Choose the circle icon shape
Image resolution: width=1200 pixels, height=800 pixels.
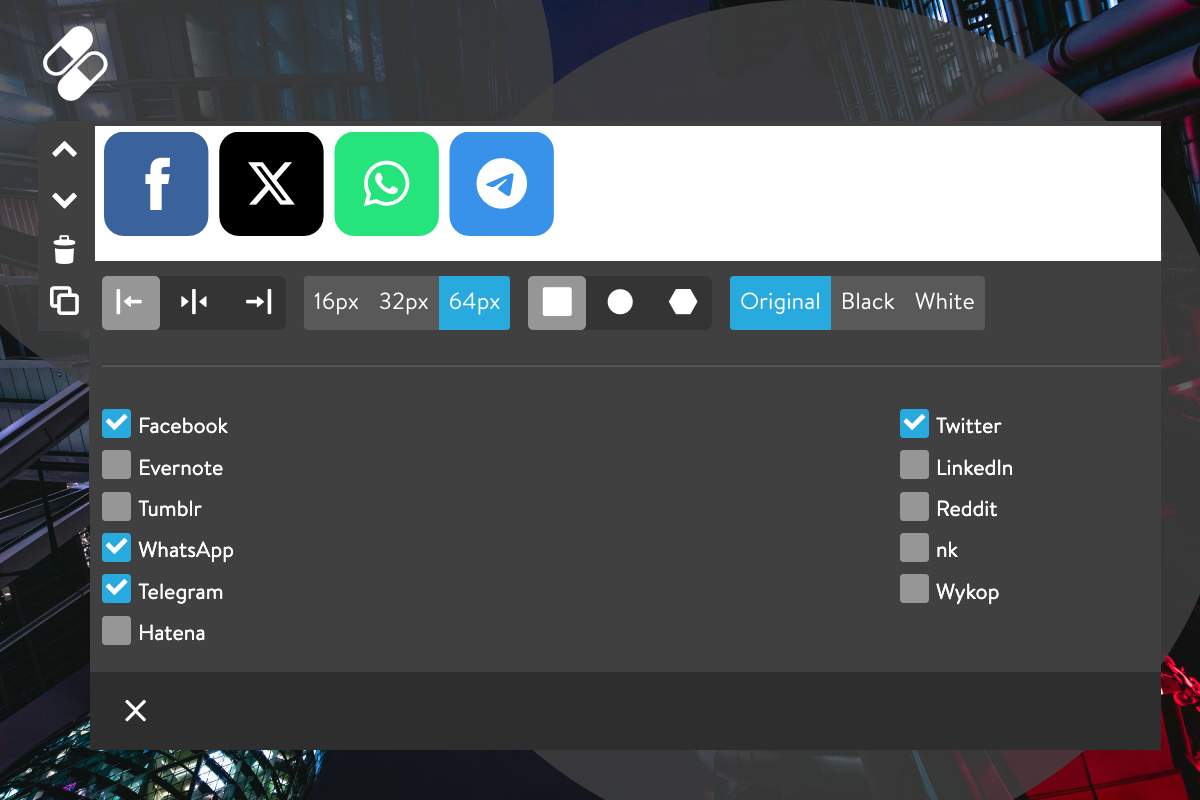point(620,303)
